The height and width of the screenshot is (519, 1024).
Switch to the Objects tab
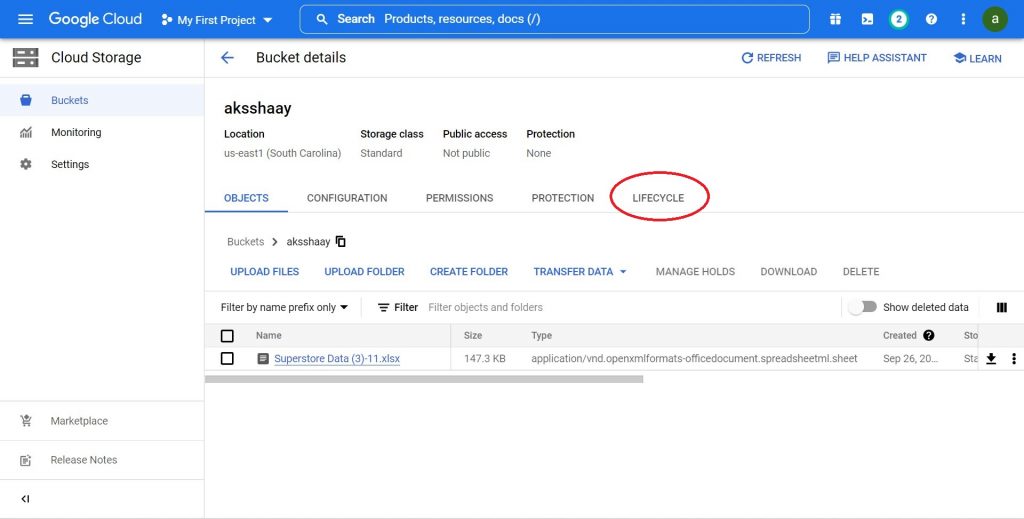246,198
